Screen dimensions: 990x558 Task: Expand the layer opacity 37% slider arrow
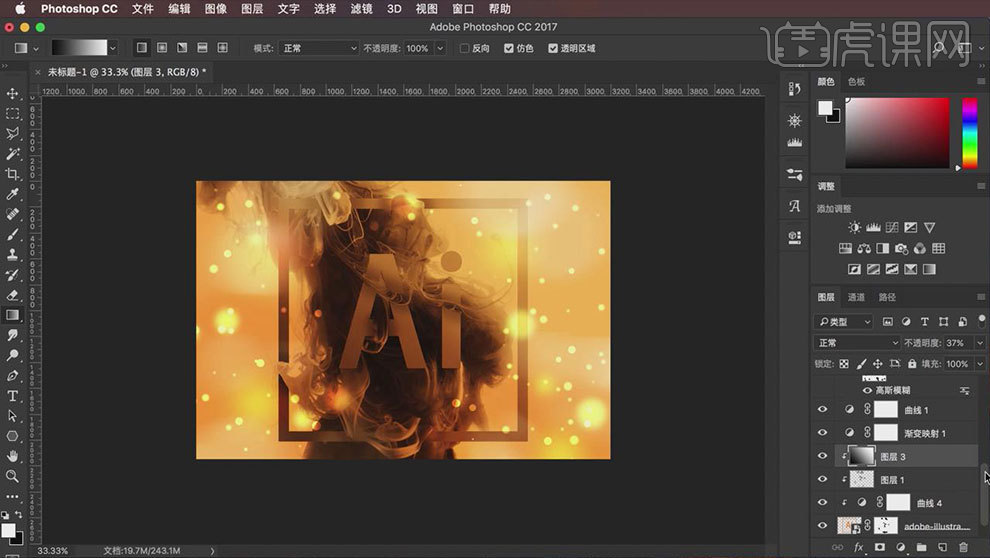click(979, 343)
